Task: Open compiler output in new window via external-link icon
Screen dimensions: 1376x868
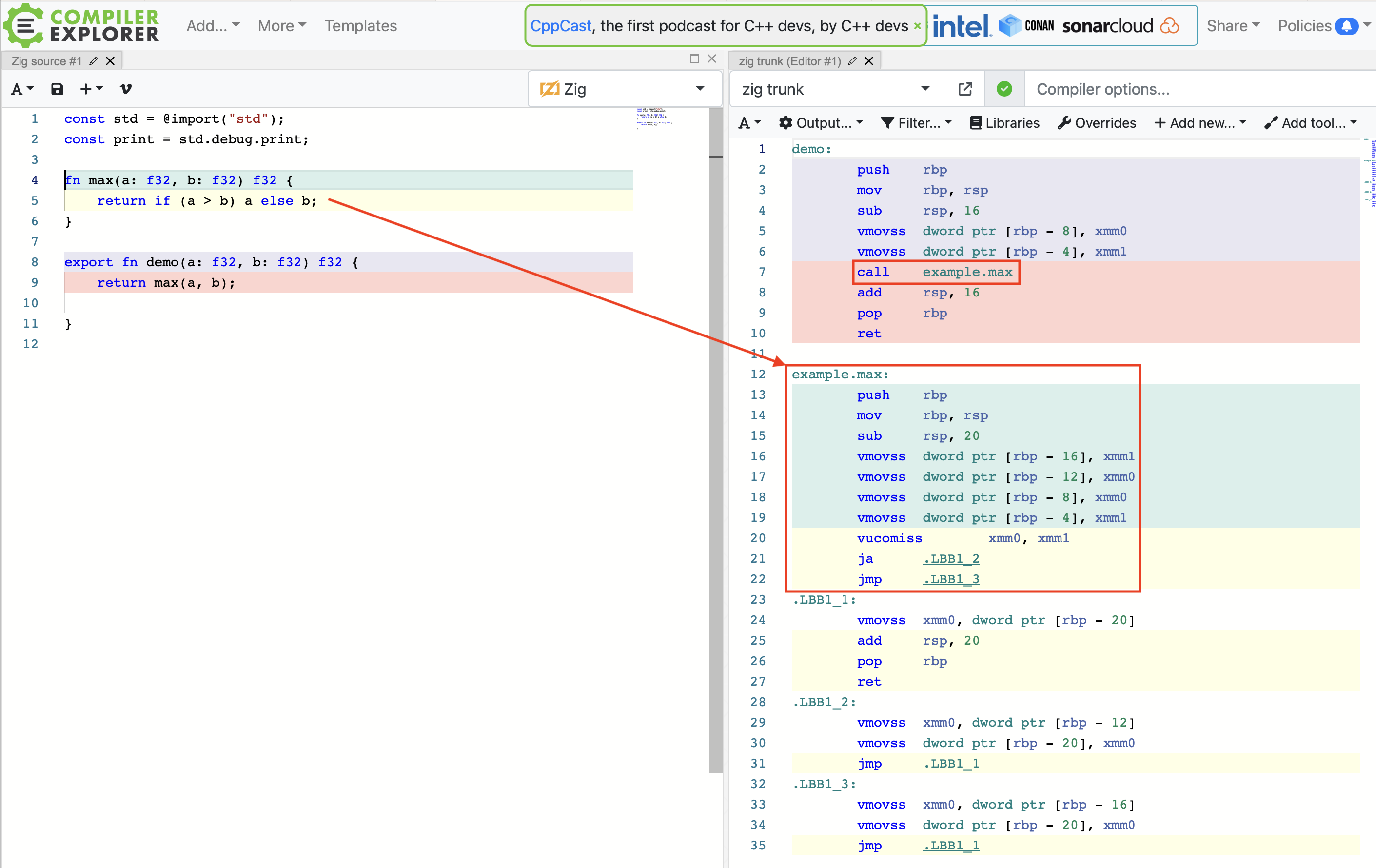Action: (964, 89)
